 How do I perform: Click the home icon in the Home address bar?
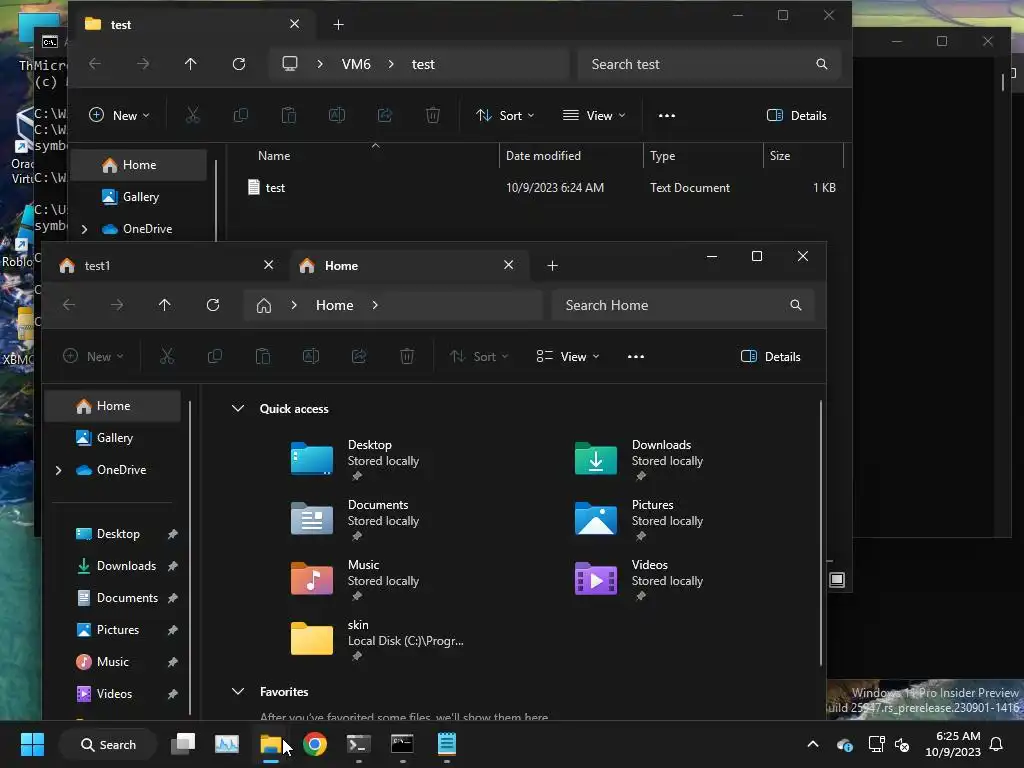pyautogui.click(x=264, y=305)
